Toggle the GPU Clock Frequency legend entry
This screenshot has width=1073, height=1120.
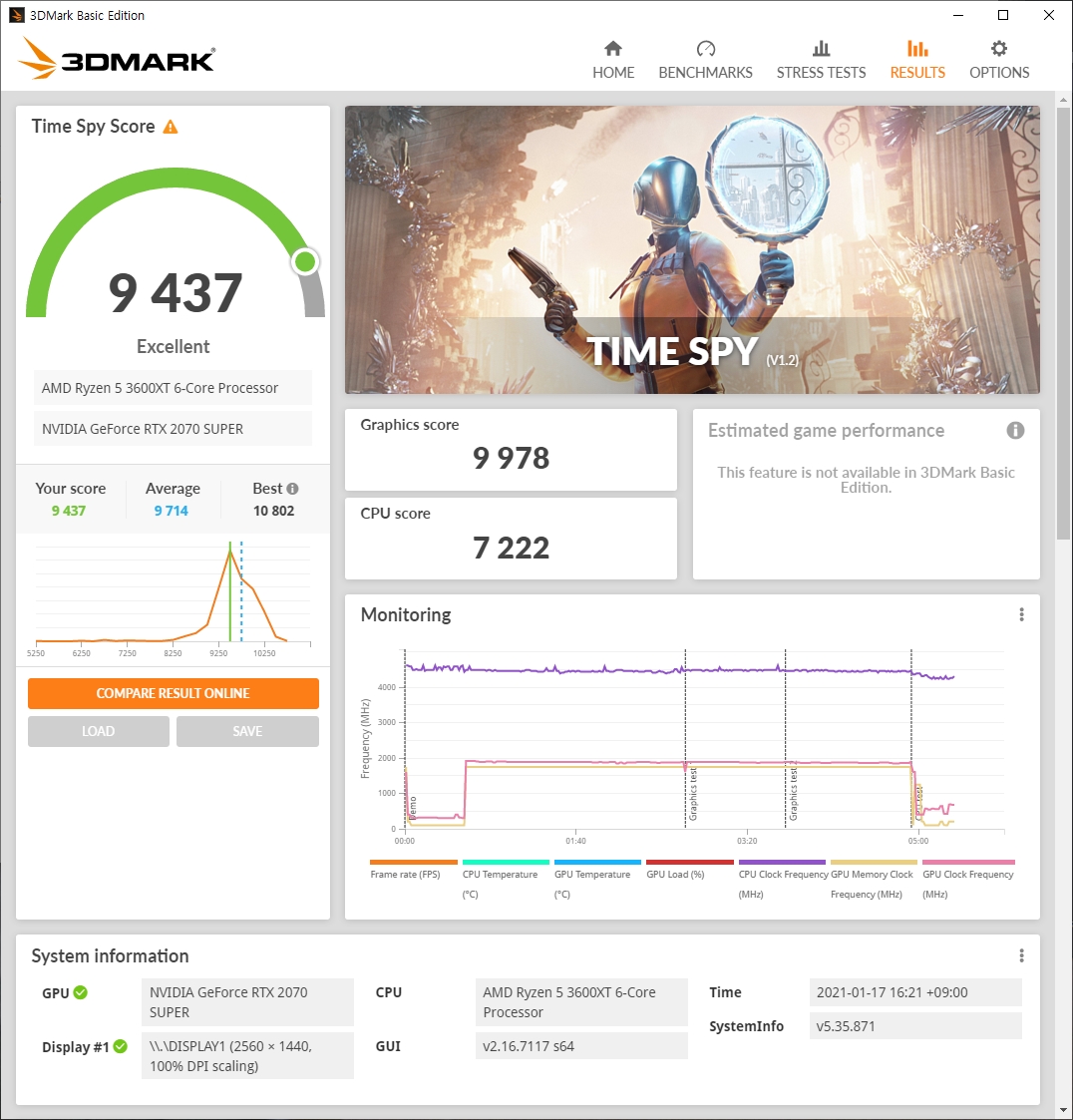(968, 880)
